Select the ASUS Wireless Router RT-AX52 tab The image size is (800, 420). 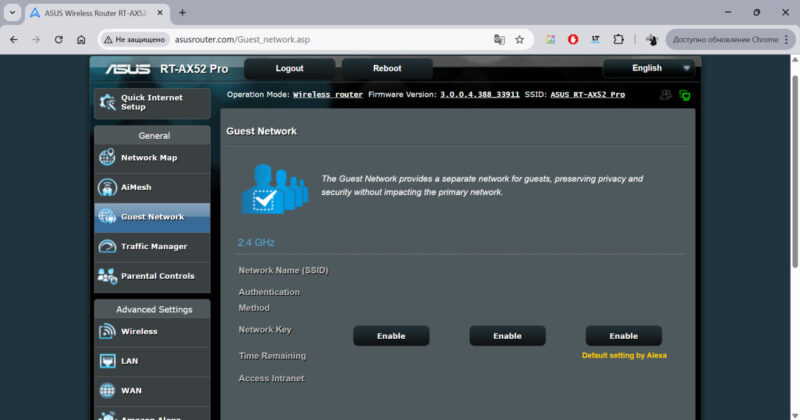coord(95,13)
